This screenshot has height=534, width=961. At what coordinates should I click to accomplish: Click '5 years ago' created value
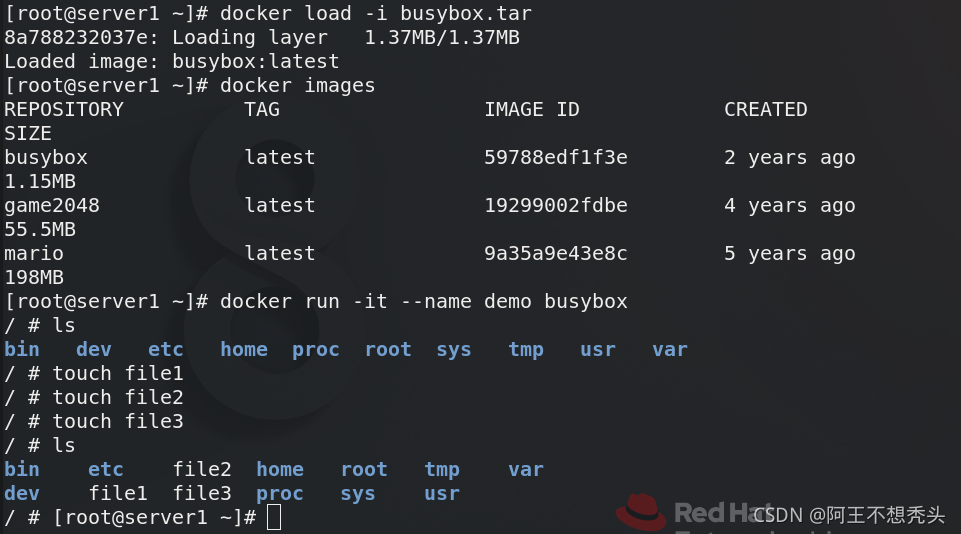click(x=789, y=253)
